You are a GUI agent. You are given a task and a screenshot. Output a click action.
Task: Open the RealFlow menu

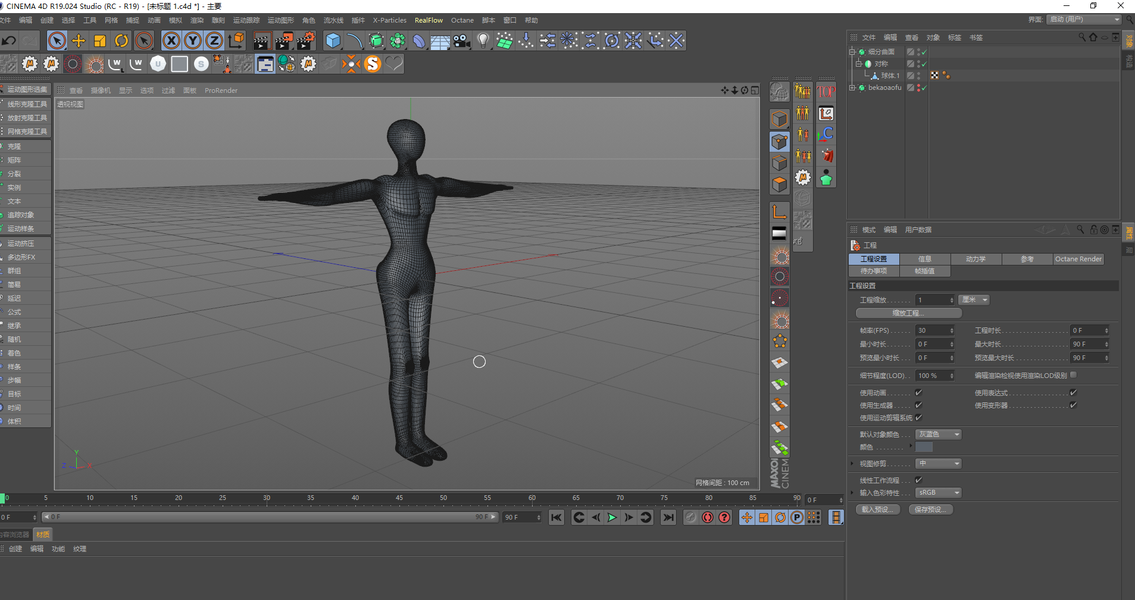[x=428, y=20]
